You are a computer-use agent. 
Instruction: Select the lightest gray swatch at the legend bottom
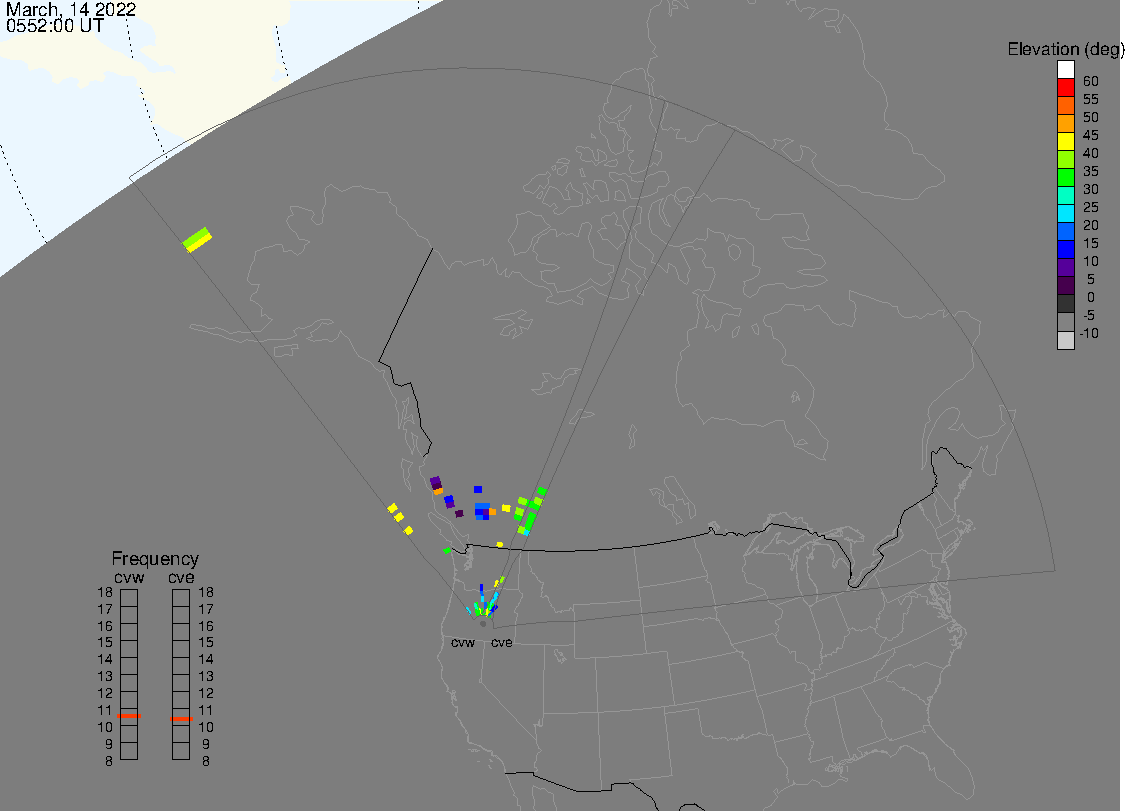click(1065, 340)
